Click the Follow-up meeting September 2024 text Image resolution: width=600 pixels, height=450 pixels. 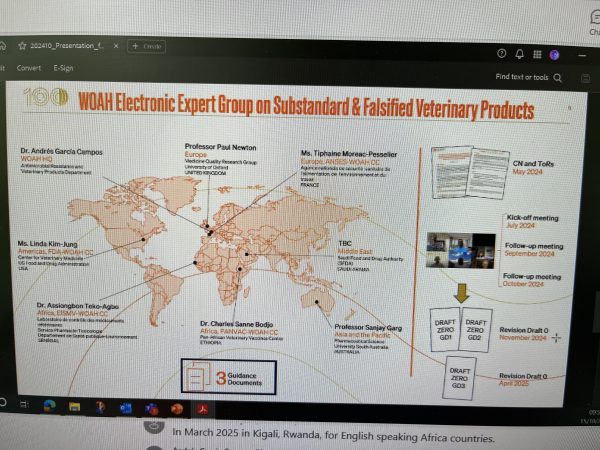(x=534, y=249)
